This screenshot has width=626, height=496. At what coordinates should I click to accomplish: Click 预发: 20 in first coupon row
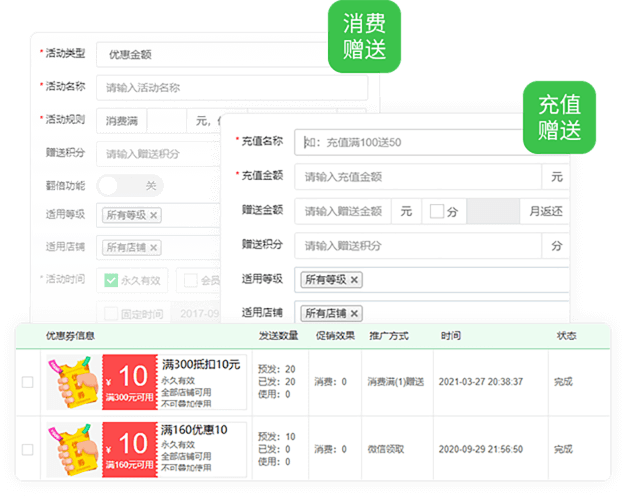click(x=277, y=369)
